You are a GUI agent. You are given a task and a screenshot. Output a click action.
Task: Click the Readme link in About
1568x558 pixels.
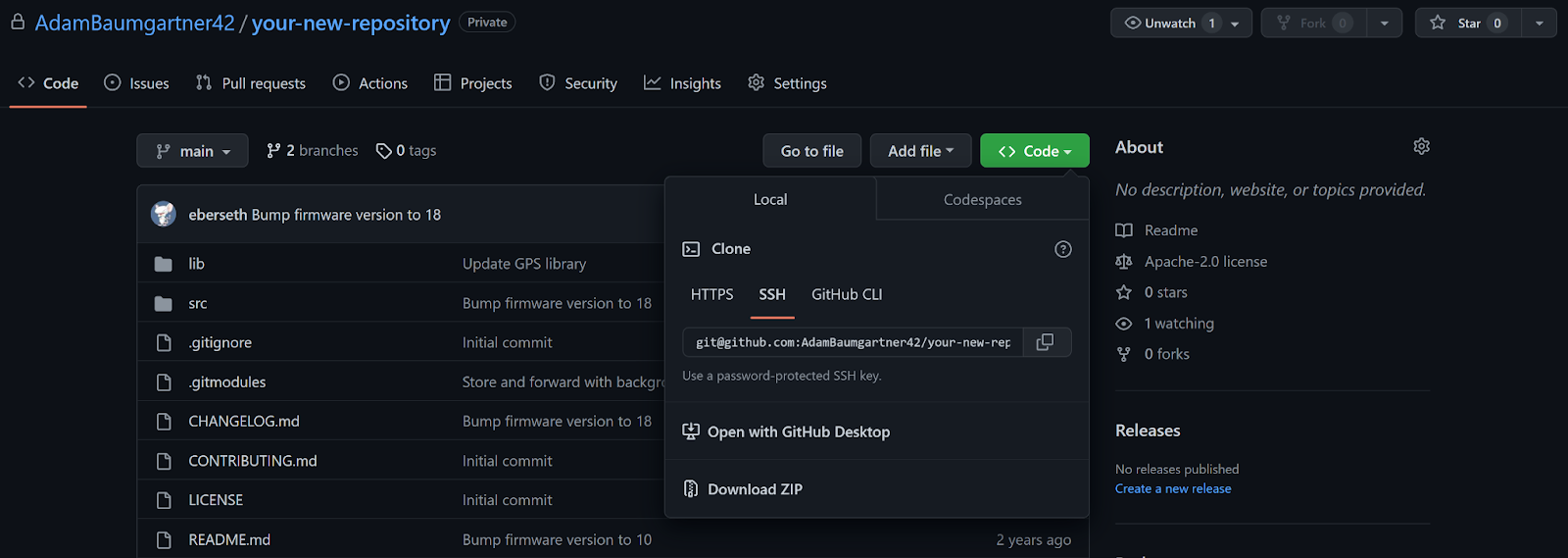1171,230
